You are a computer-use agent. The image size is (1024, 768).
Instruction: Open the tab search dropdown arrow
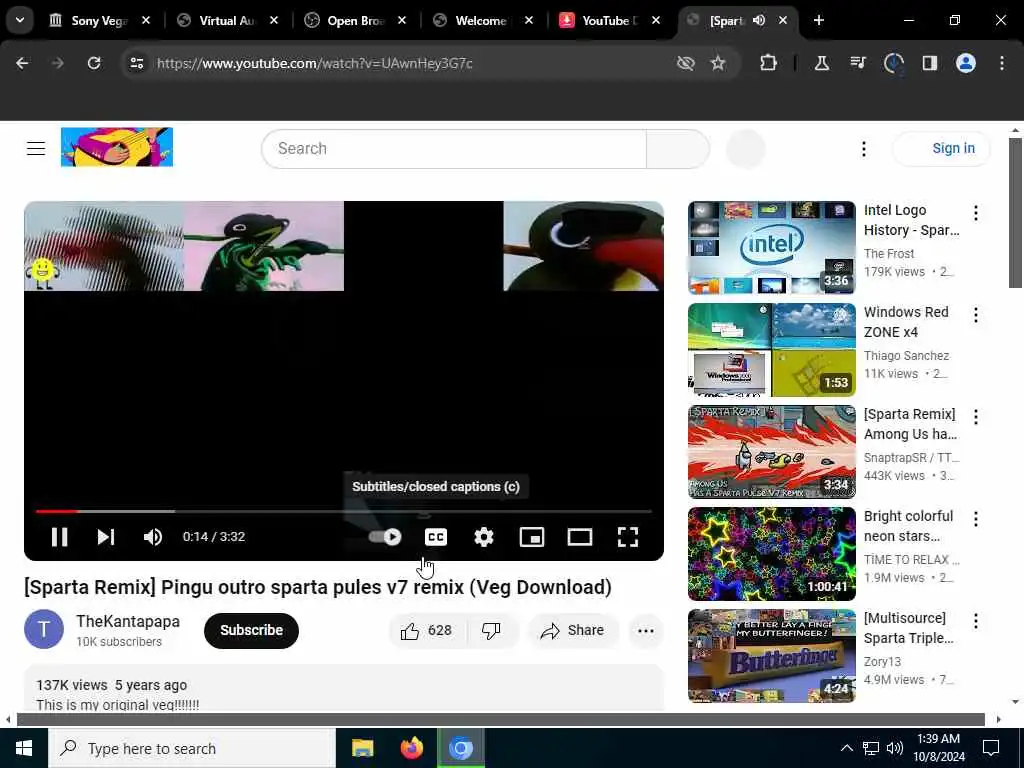pos(20,20)
